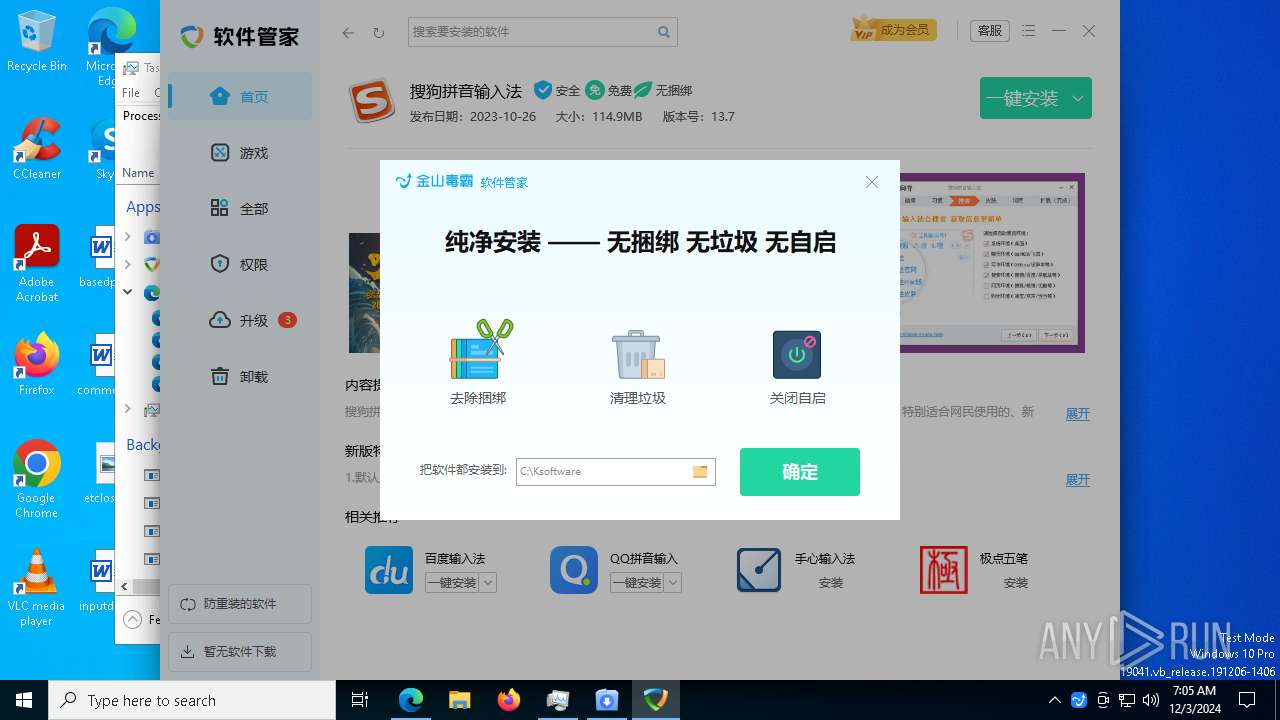This screenshot has height=720, width=1280.
Task: Click the taskbar search box
Action: pos(192,700)
